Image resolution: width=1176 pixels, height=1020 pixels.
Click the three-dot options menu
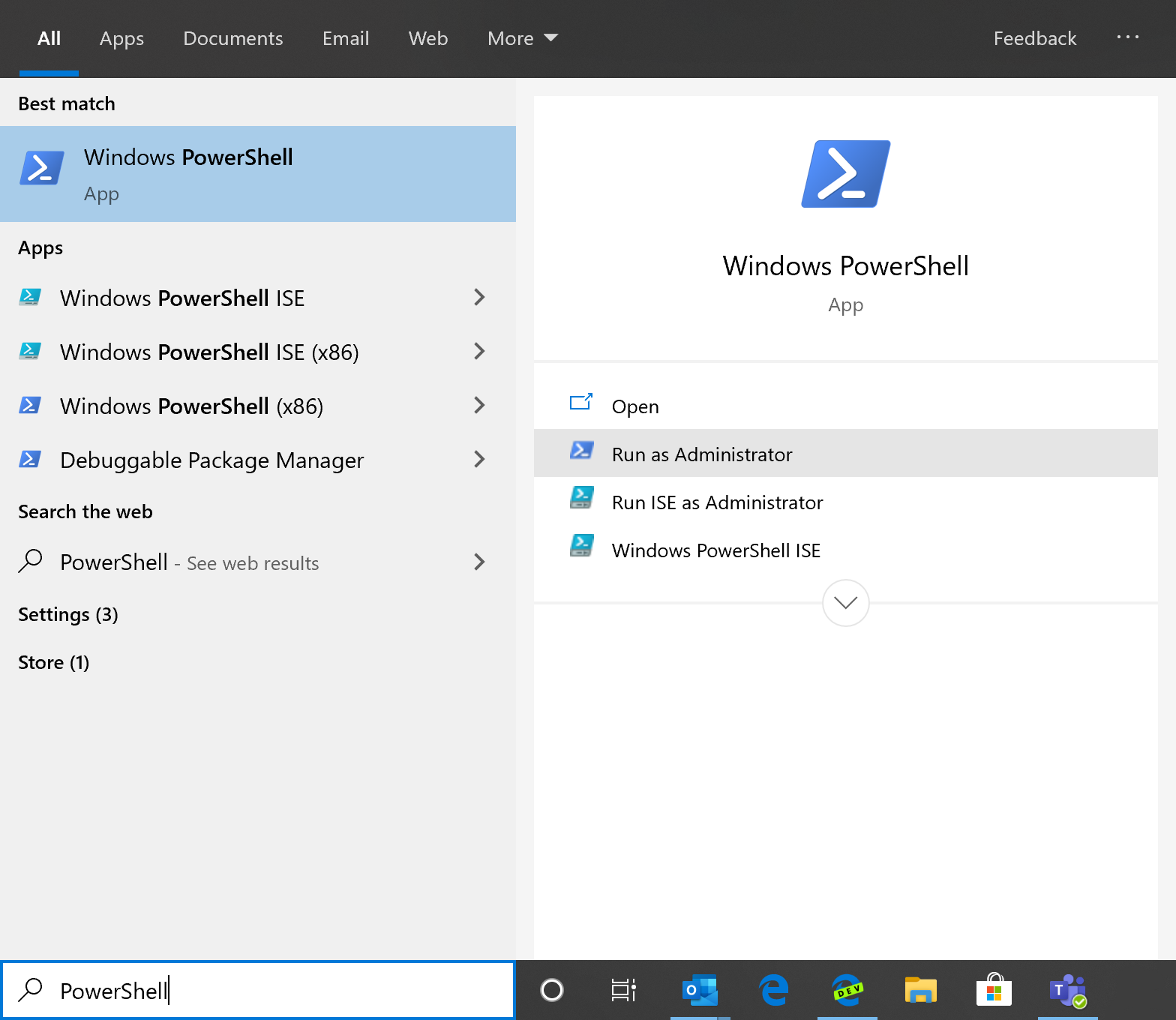[1127, 37]
